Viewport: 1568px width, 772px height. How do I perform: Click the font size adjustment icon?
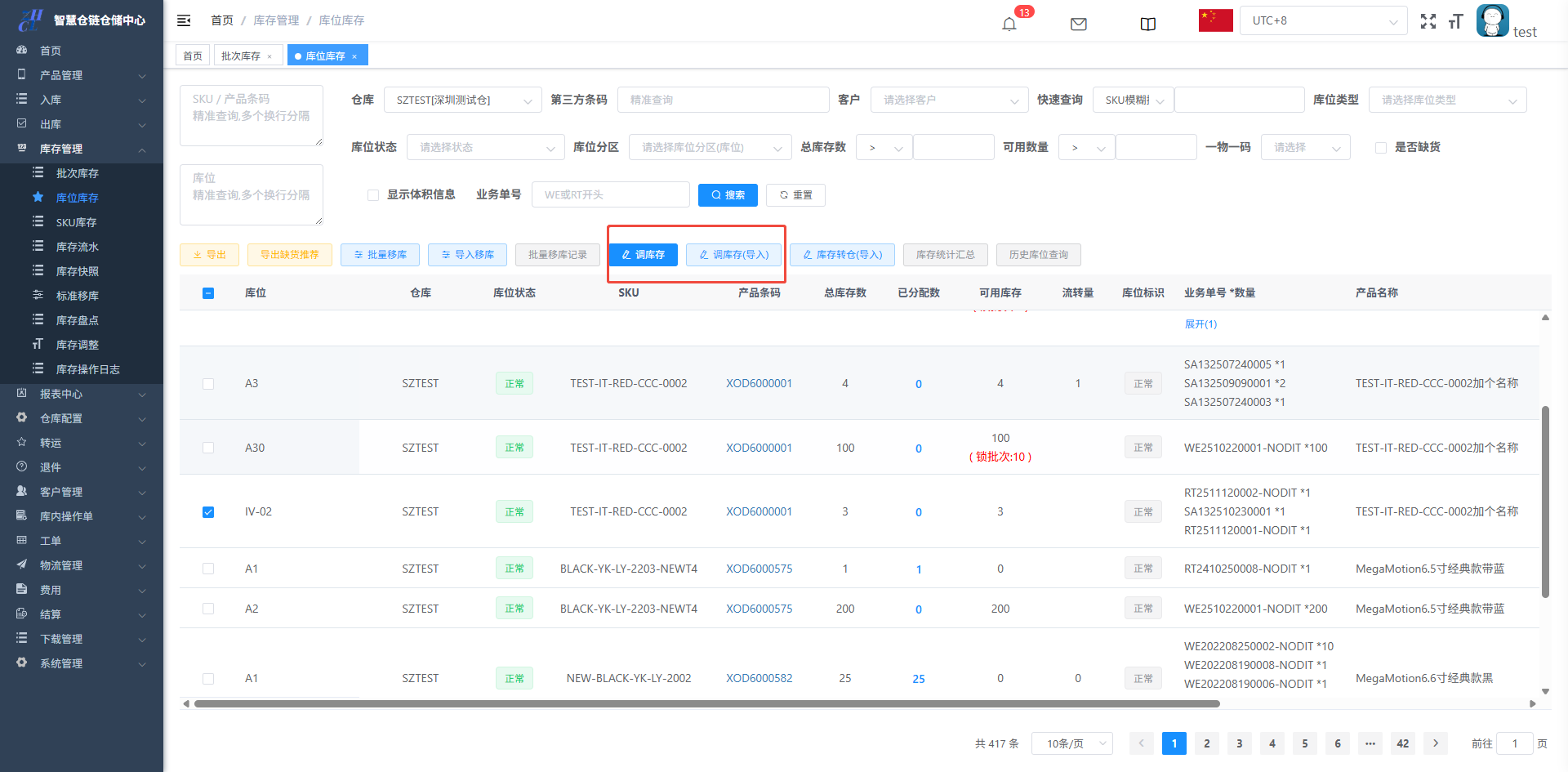click(1455, 21)
